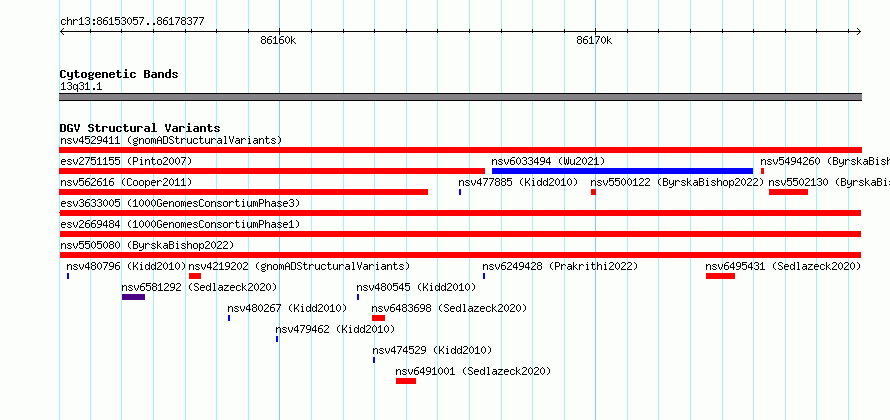Click the 86170k ruler tick label
890x420 pixels.
tap(594, 40)
